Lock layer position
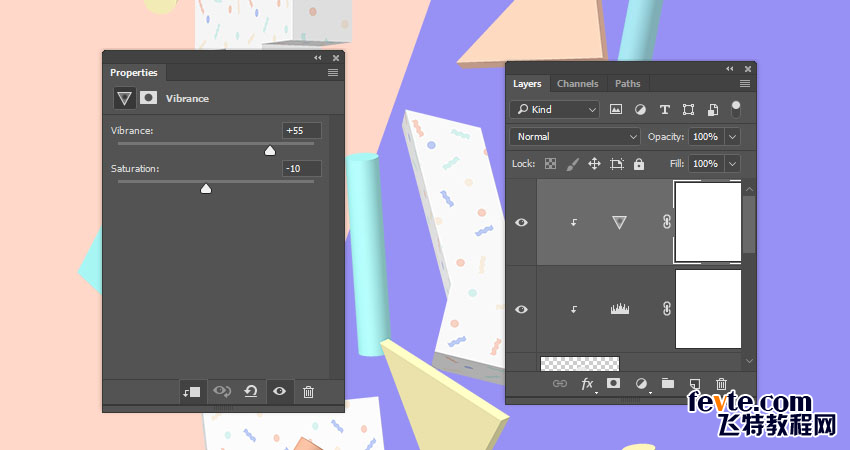This screenshot has height=450, width=850. coord(595,164)
